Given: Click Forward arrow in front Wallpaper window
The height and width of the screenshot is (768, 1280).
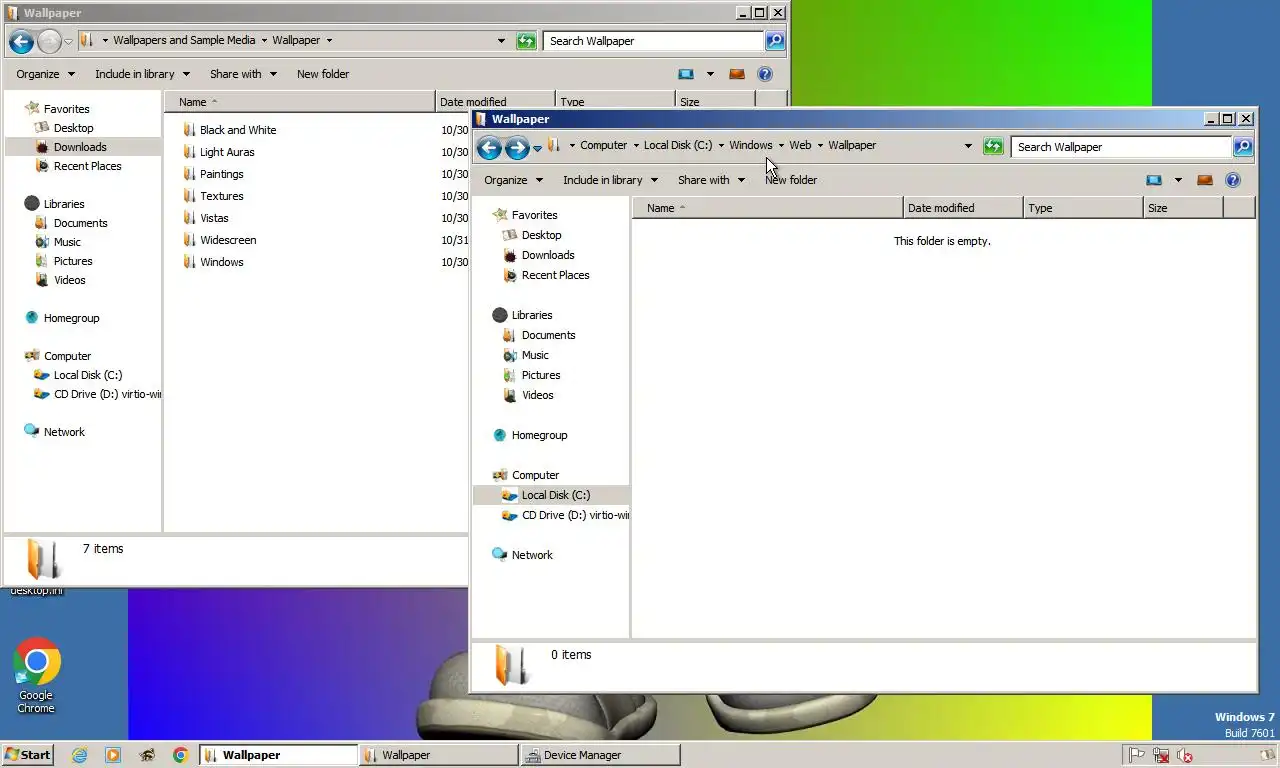Looking at the screenshot, I should (x=517, y=148).
